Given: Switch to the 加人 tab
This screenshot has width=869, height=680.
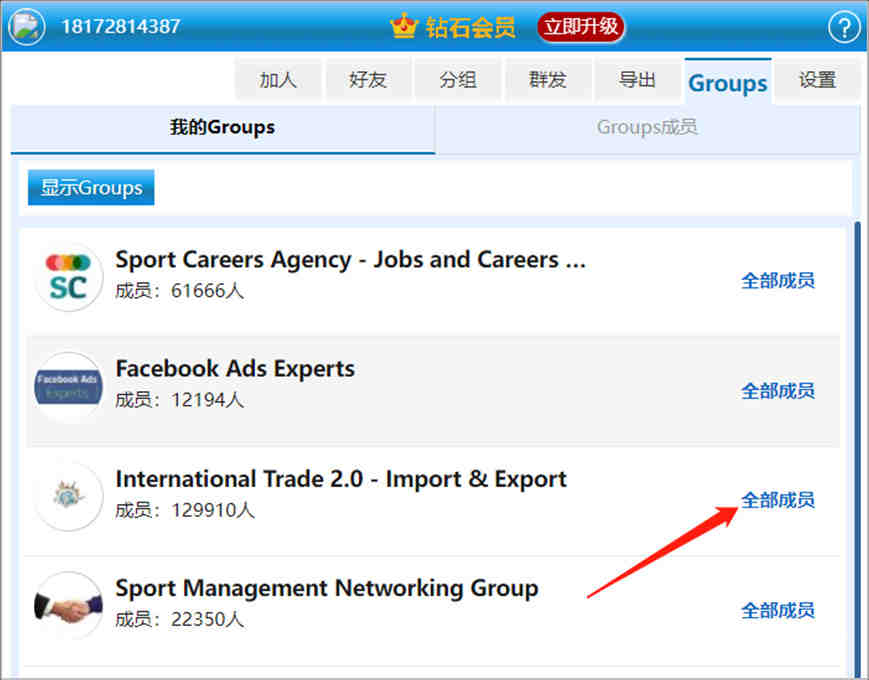Looking at the screenshot, I should (278, 80).
